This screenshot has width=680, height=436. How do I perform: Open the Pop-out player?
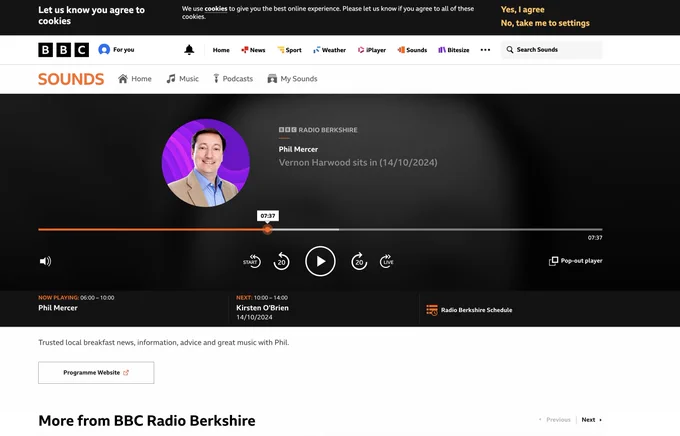(x=575, y=261)
